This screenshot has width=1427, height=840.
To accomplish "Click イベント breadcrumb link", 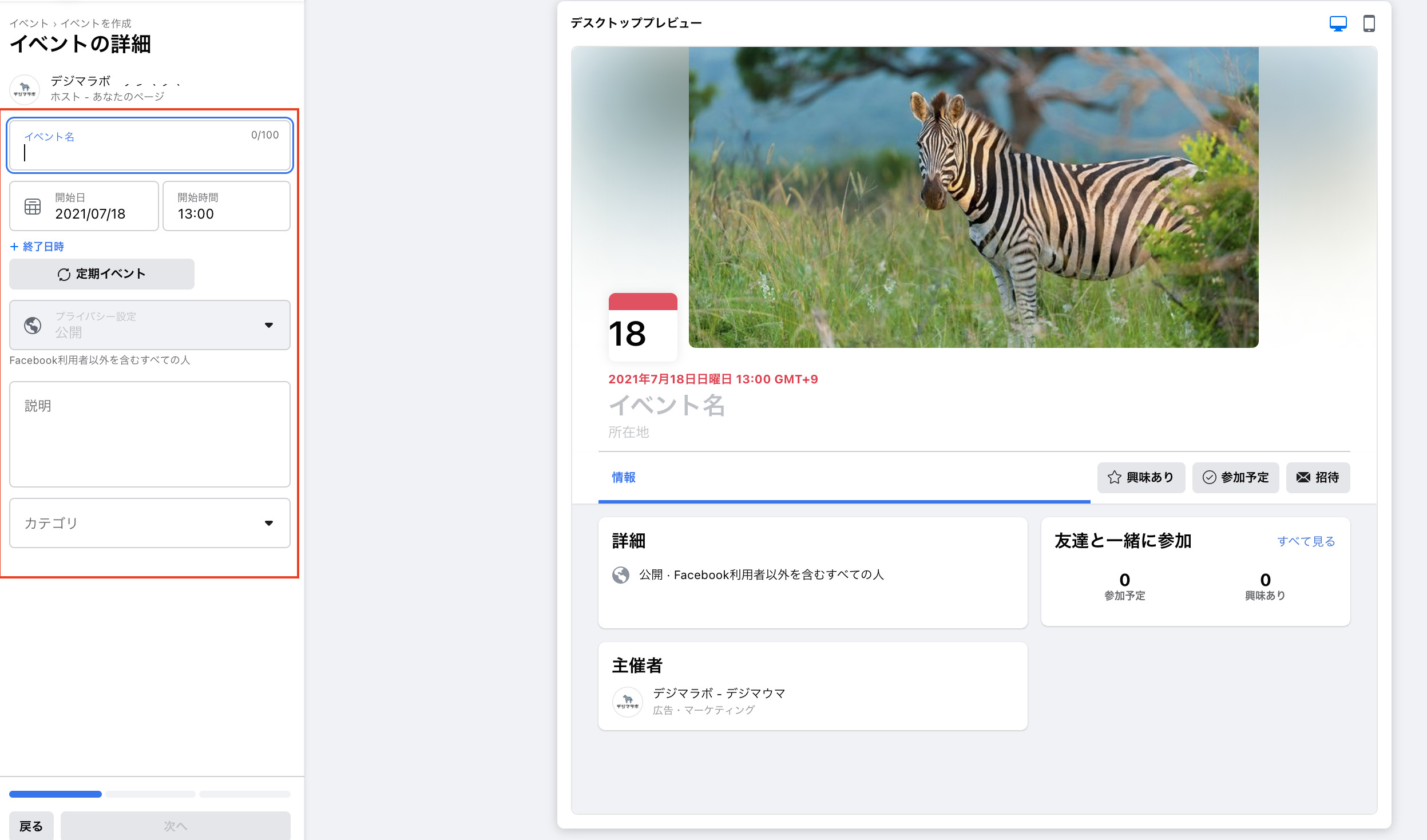I will click(29, 23).
